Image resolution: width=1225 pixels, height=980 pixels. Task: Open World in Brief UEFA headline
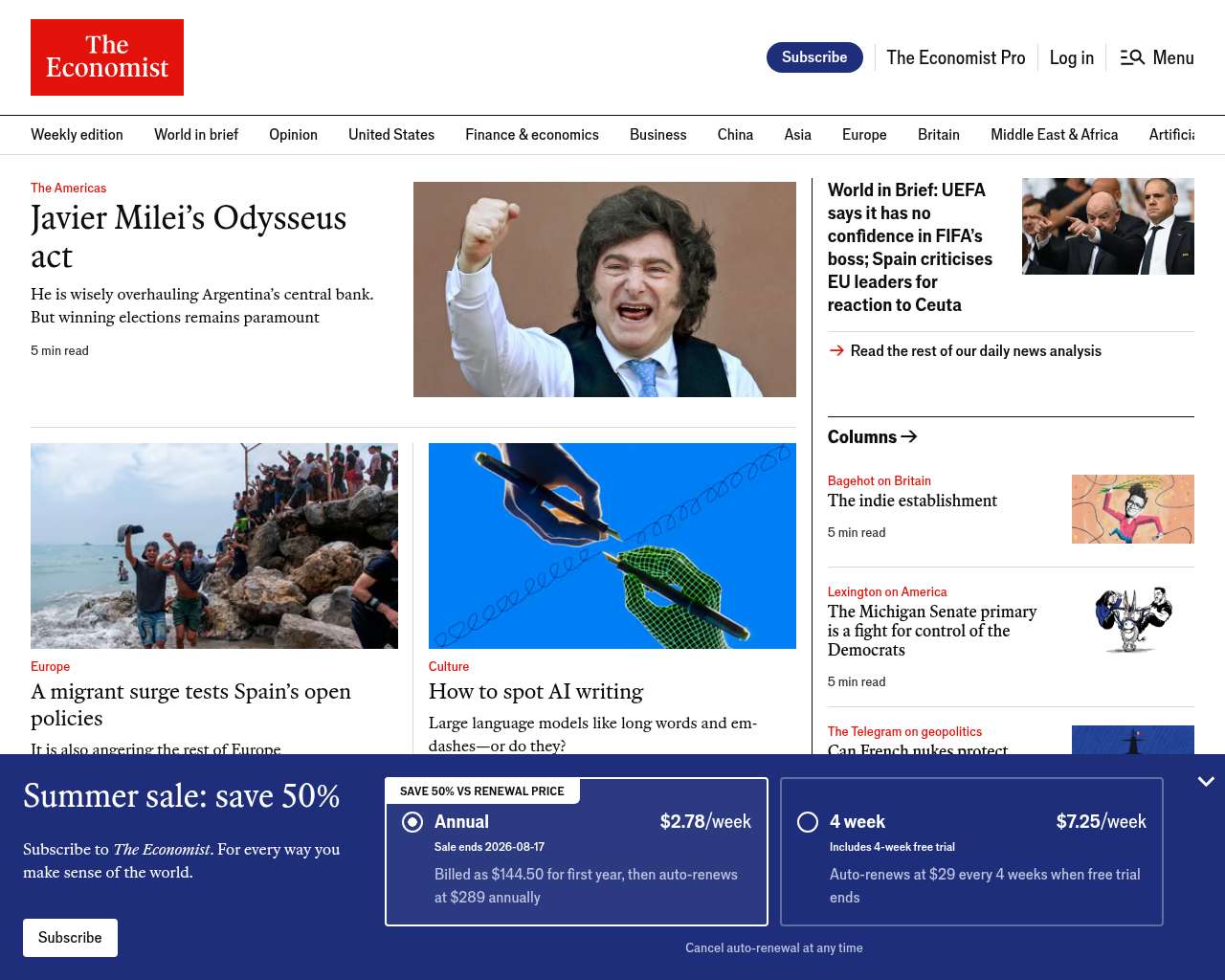click(x=910, y=247)
